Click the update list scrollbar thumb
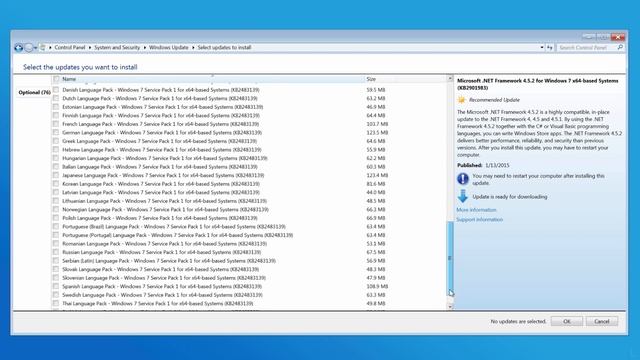Screen dimensions: 640x360 tap(450, 259)
